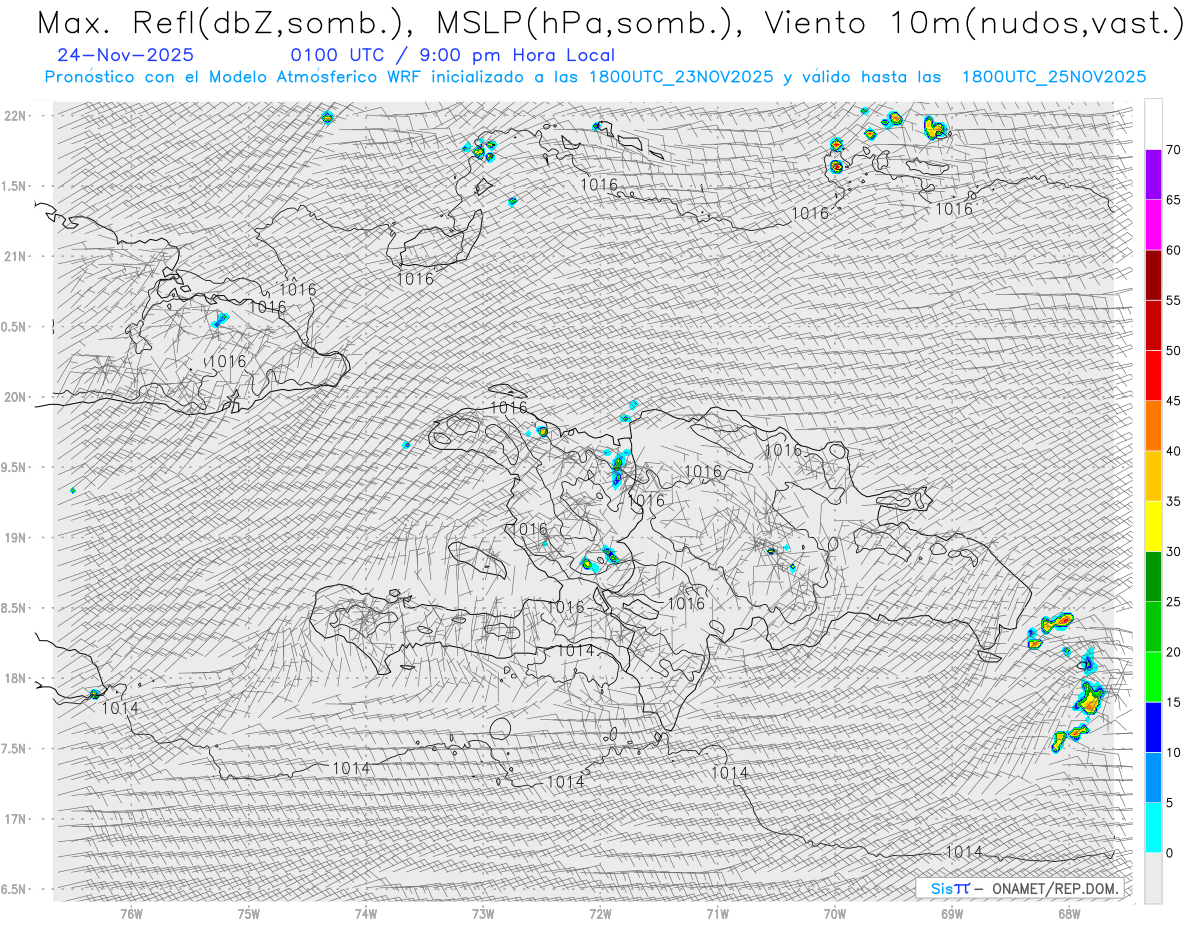Click the '21N' latitude axis label
This screenshot has height=927, width=1200.
pyautogui.click(x=16, y=257)
